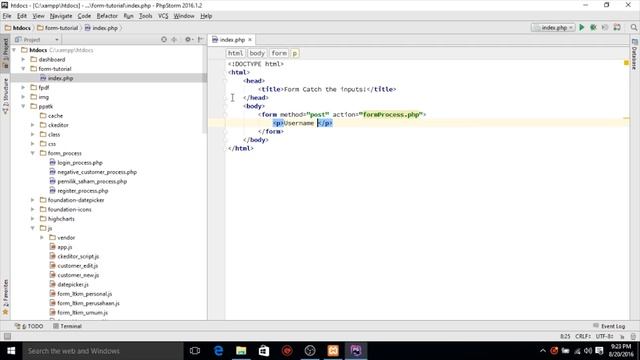Close the index.php editor tab
The width and height of the screenshot is (640, 360).
click(x=250, y=40)
